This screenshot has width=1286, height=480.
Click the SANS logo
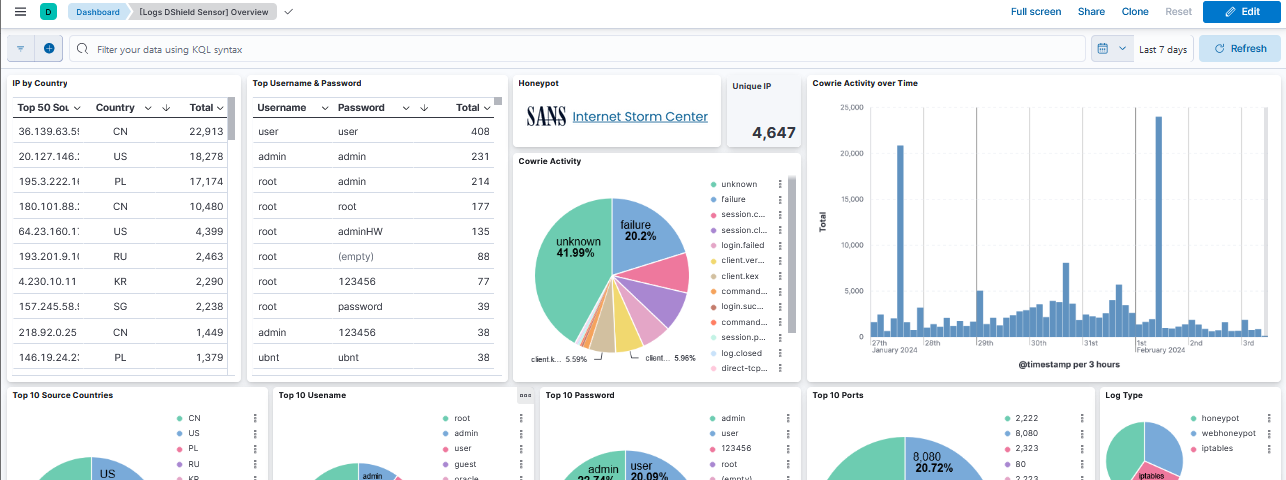coord(546,117)
